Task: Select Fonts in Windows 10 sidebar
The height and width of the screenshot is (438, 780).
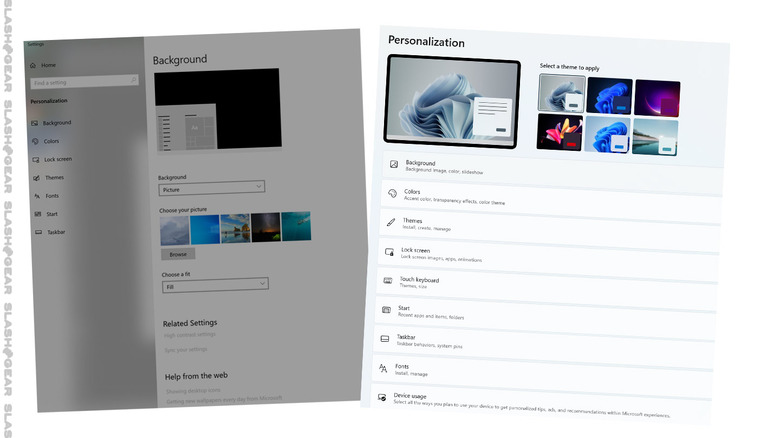Action: click(52, 196)
